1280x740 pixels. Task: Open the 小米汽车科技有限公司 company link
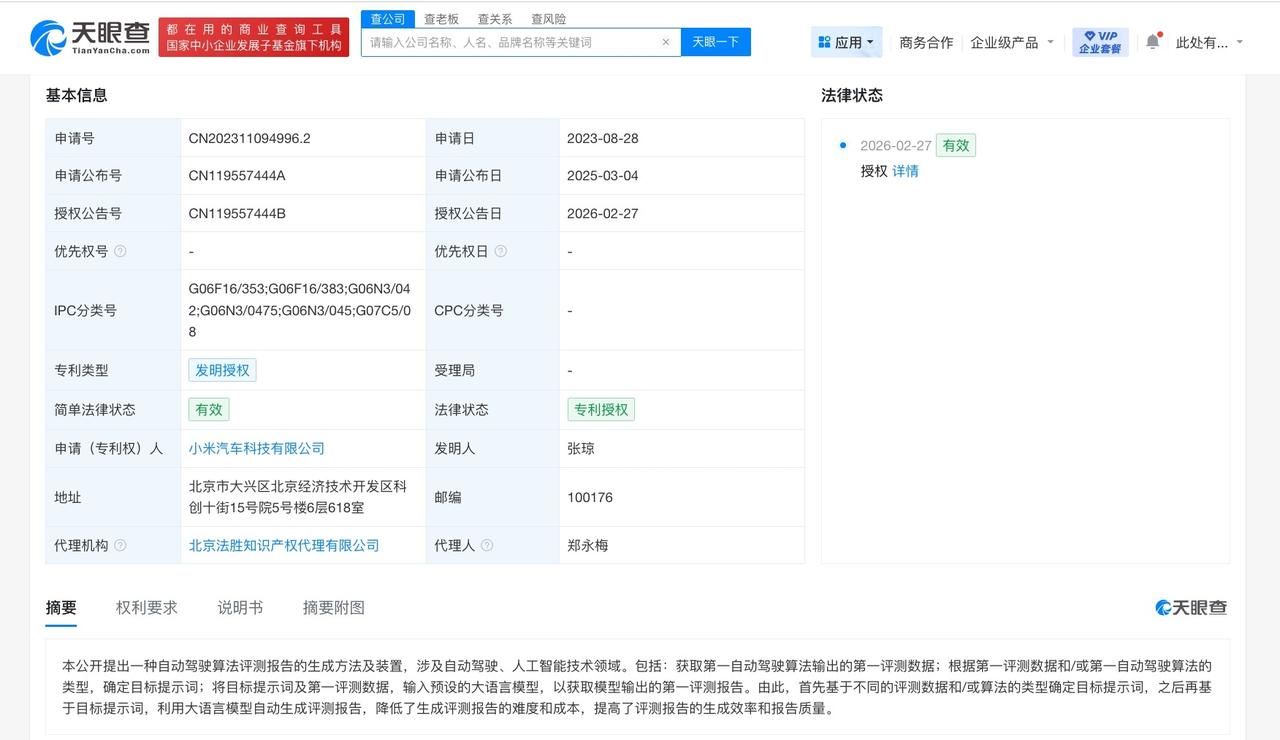255,448
